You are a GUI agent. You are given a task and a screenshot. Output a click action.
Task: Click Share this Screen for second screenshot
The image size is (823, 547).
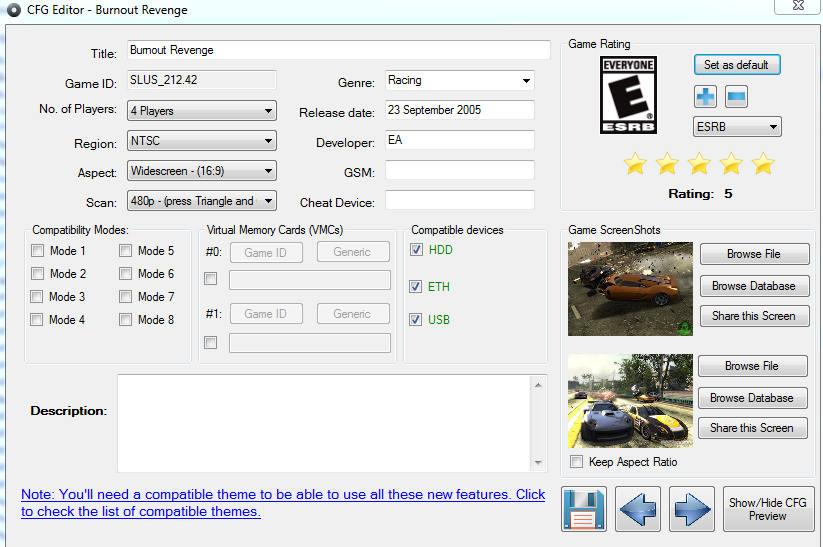click(x=753, y=428)
